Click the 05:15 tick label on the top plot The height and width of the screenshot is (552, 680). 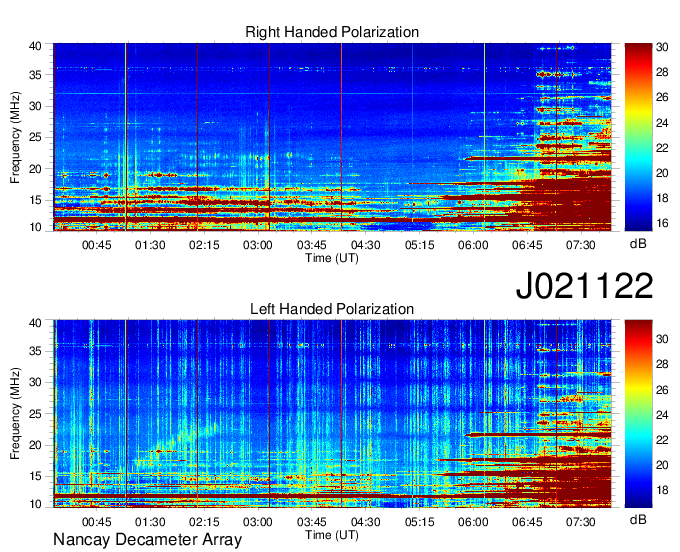tap(419, 245)
